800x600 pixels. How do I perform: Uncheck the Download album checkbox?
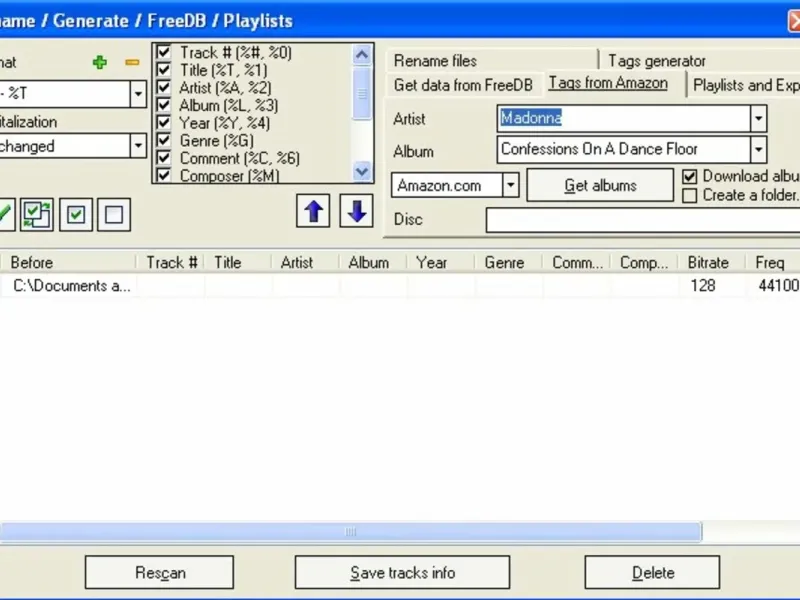coord(689,177)
